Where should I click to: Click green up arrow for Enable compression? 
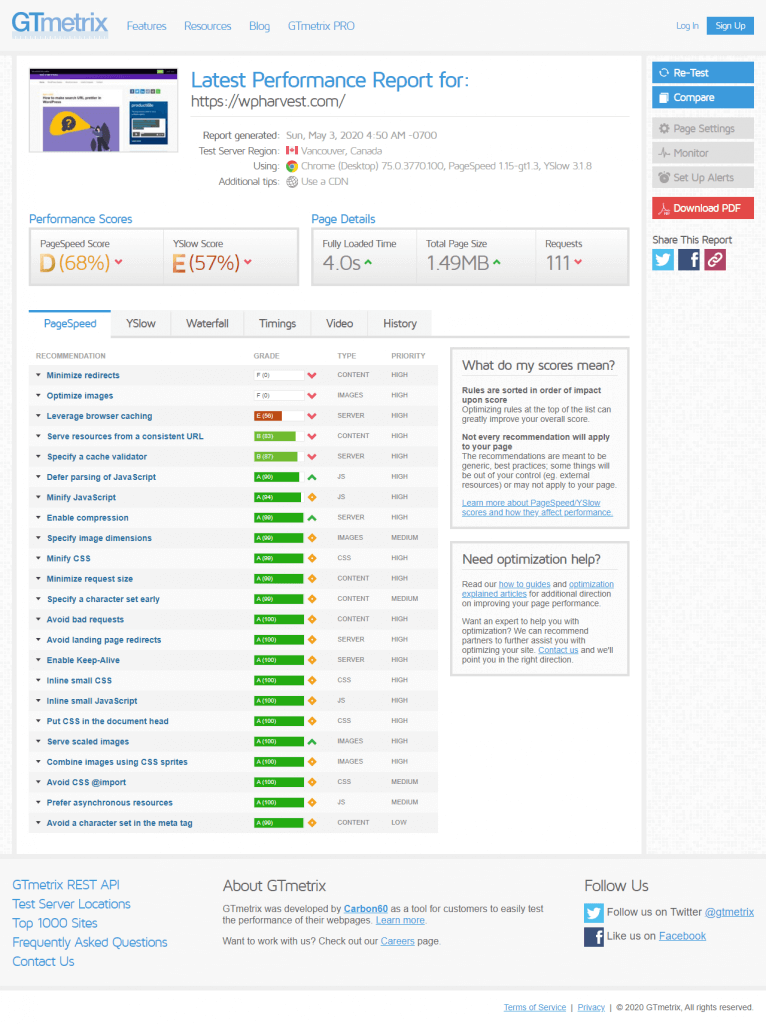(x=312, y=518)
